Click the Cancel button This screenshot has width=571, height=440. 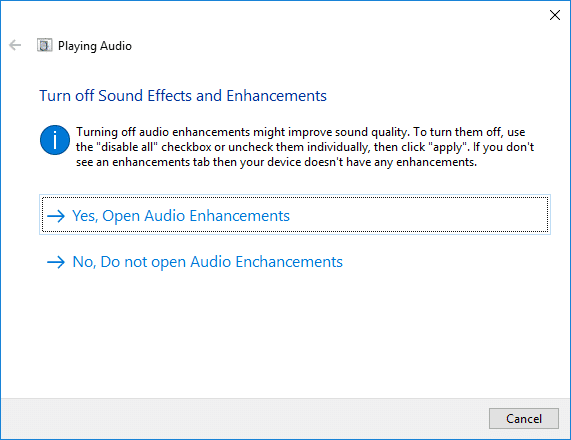click(524, 419)
